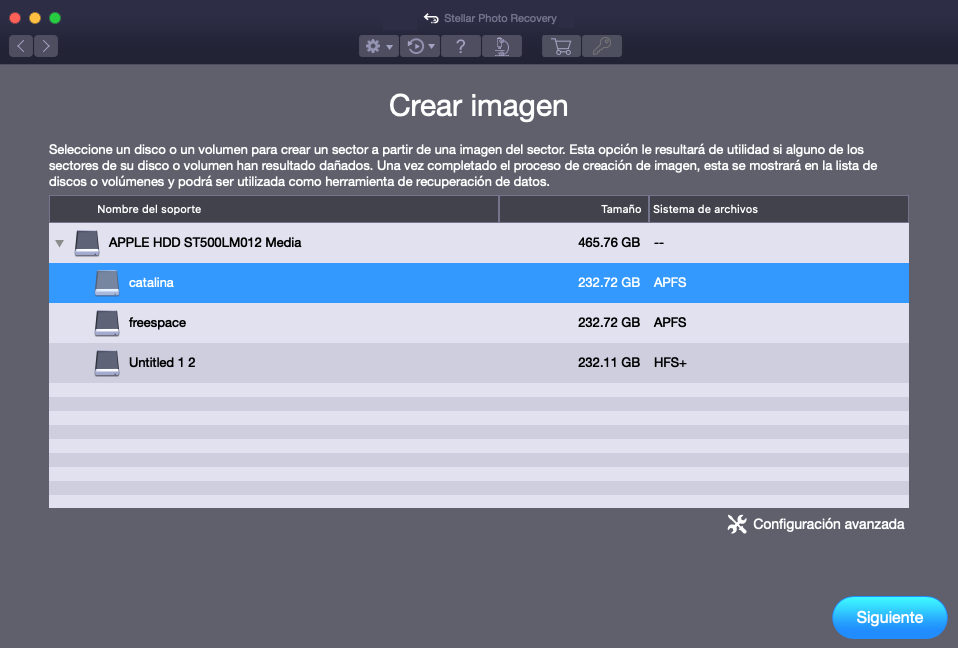Click the key activation icon
This screenshot has width=958, height=648.
coord(602,46)
